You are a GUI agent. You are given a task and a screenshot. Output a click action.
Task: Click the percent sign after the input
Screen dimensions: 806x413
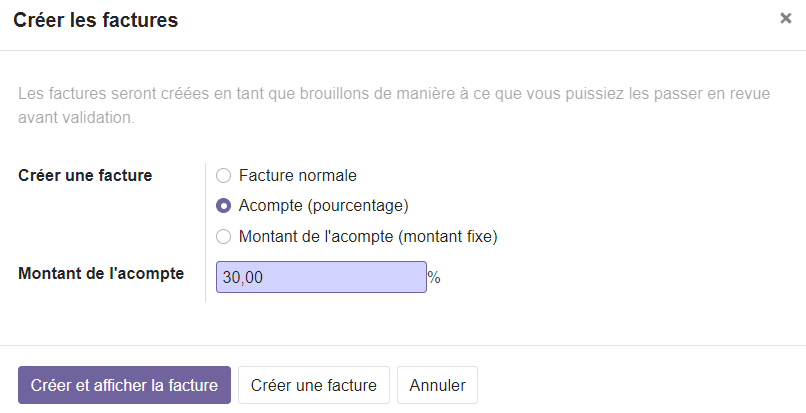click(x=434, y=278)
